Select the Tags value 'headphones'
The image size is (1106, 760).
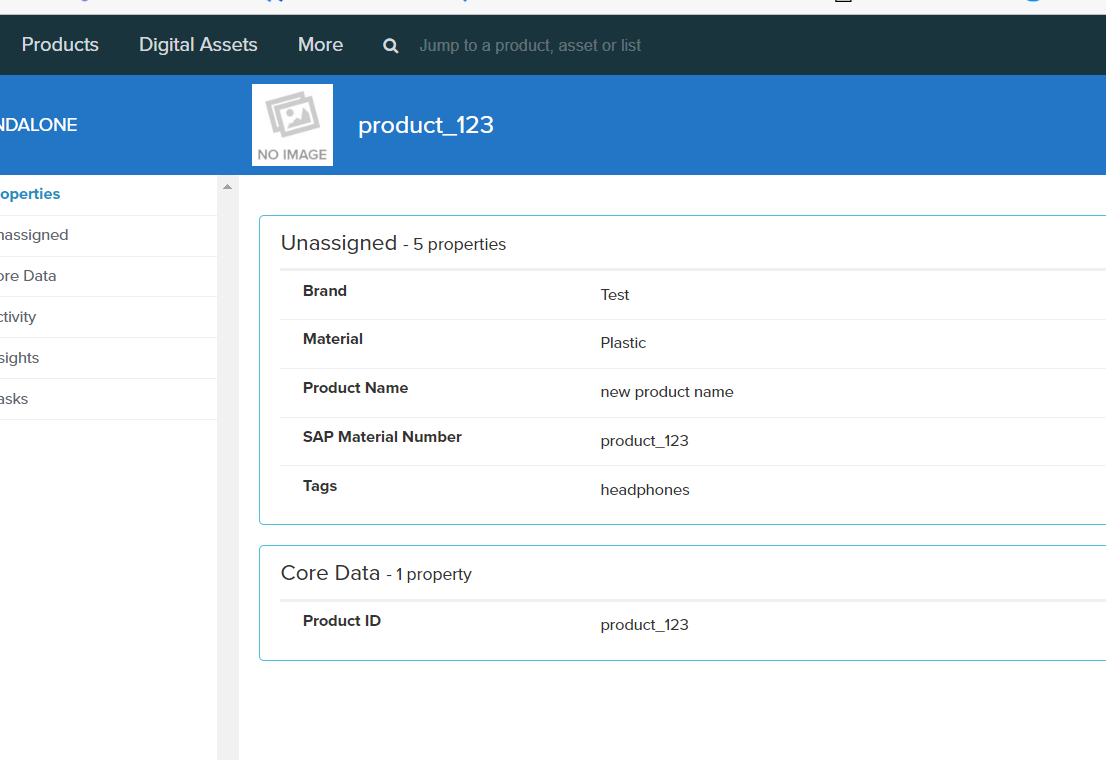pos(645,490)
